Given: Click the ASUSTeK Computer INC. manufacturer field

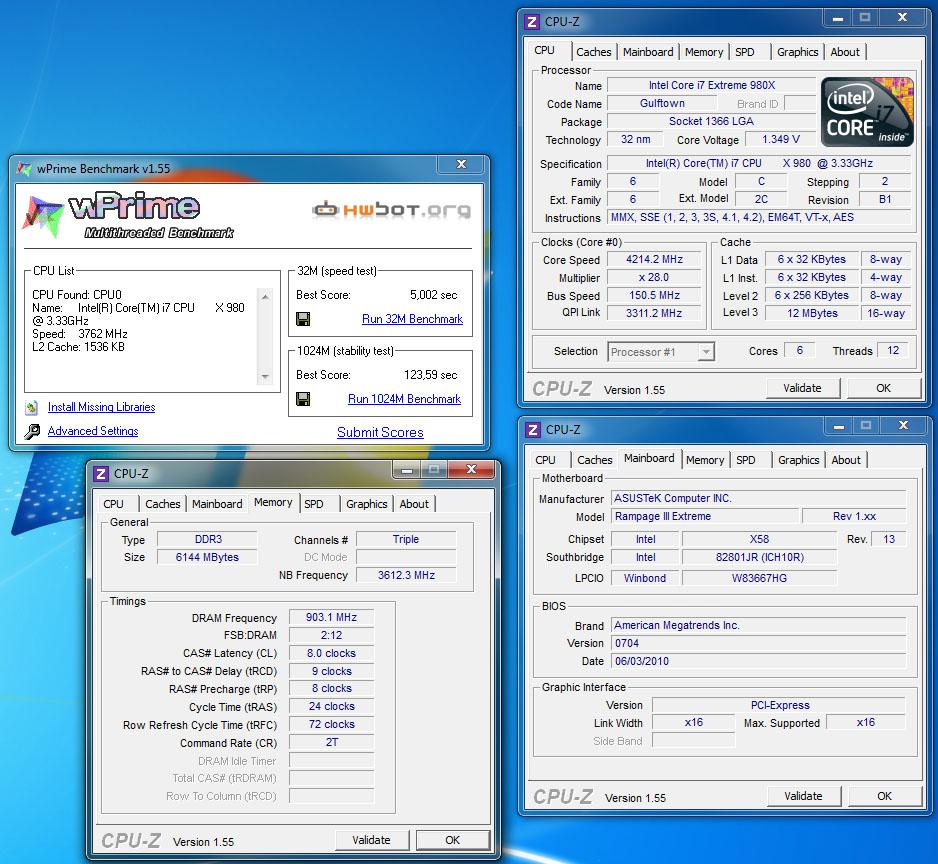Looking at the screenshot, I should pos(759,498).
